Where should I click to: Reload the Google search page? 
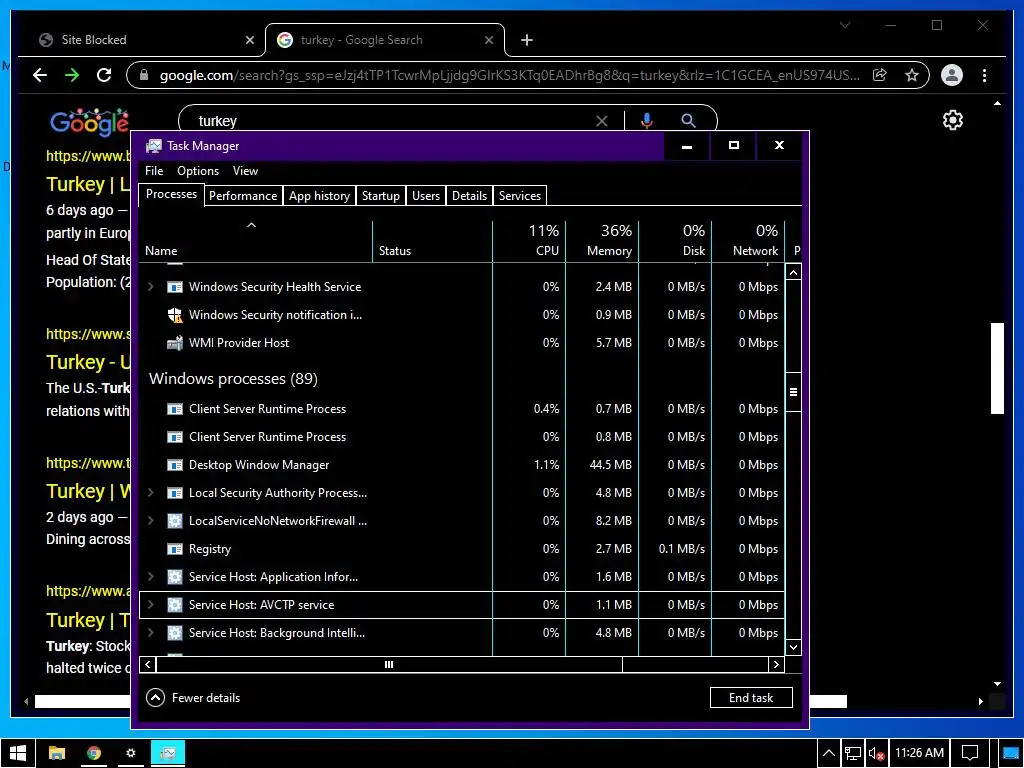104,75
